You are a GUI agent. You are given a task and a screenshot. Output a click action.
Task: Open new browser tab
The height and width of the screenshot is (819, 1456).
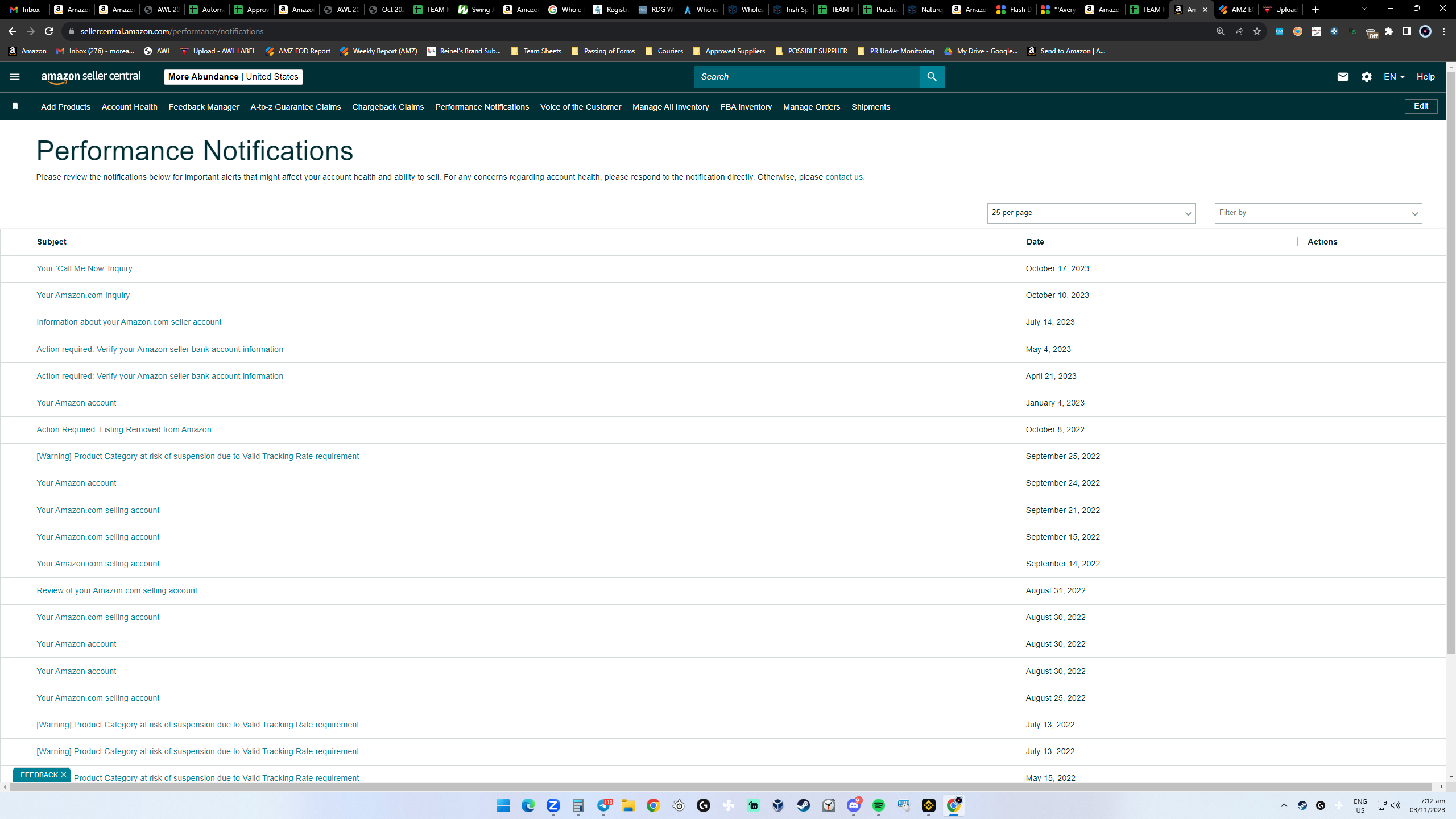(x=1316, y=10)
